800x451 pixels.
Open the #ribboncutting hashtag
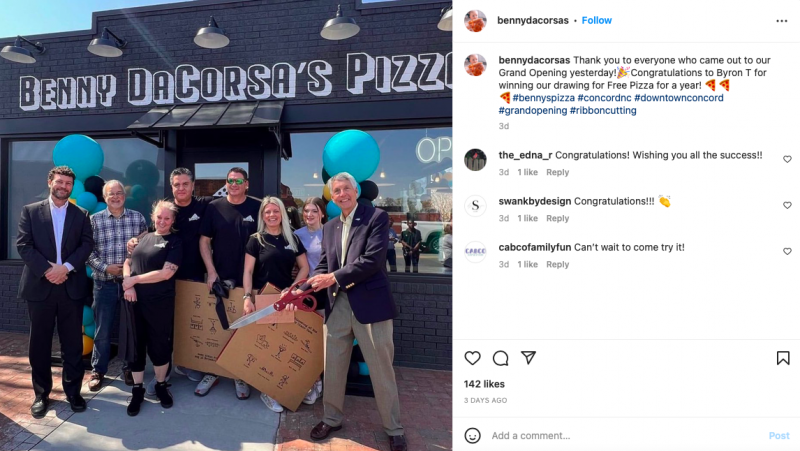603,110
